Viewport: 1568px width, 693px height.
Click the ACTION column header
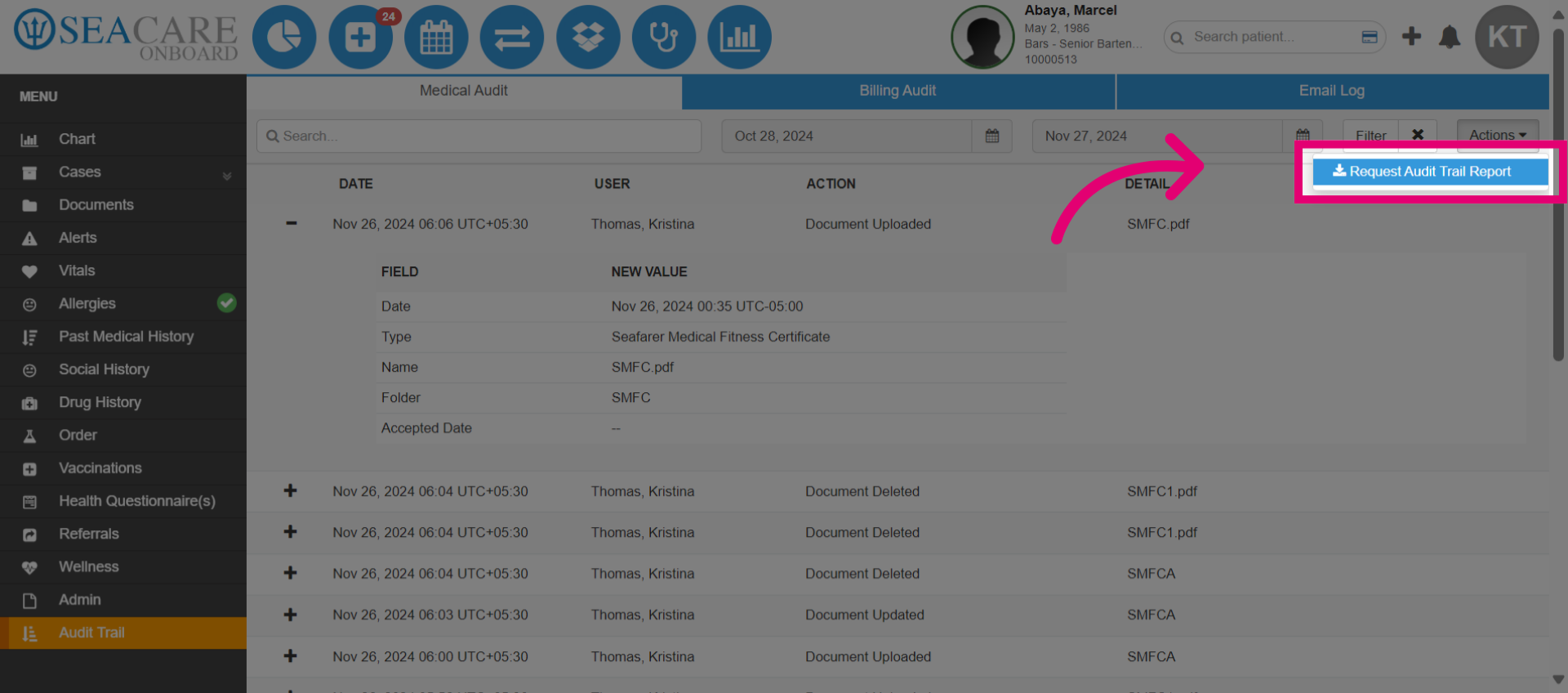tap(831, 184)
